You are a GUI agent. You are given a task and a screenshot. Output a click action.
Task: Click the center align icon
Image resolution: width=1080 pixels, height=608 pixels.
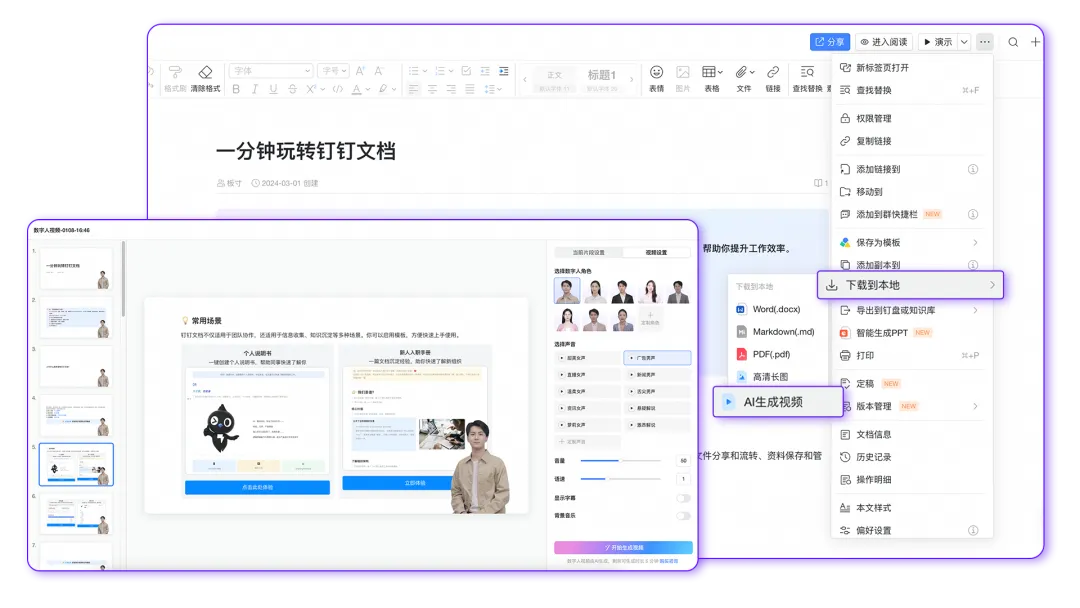(432, 89)
